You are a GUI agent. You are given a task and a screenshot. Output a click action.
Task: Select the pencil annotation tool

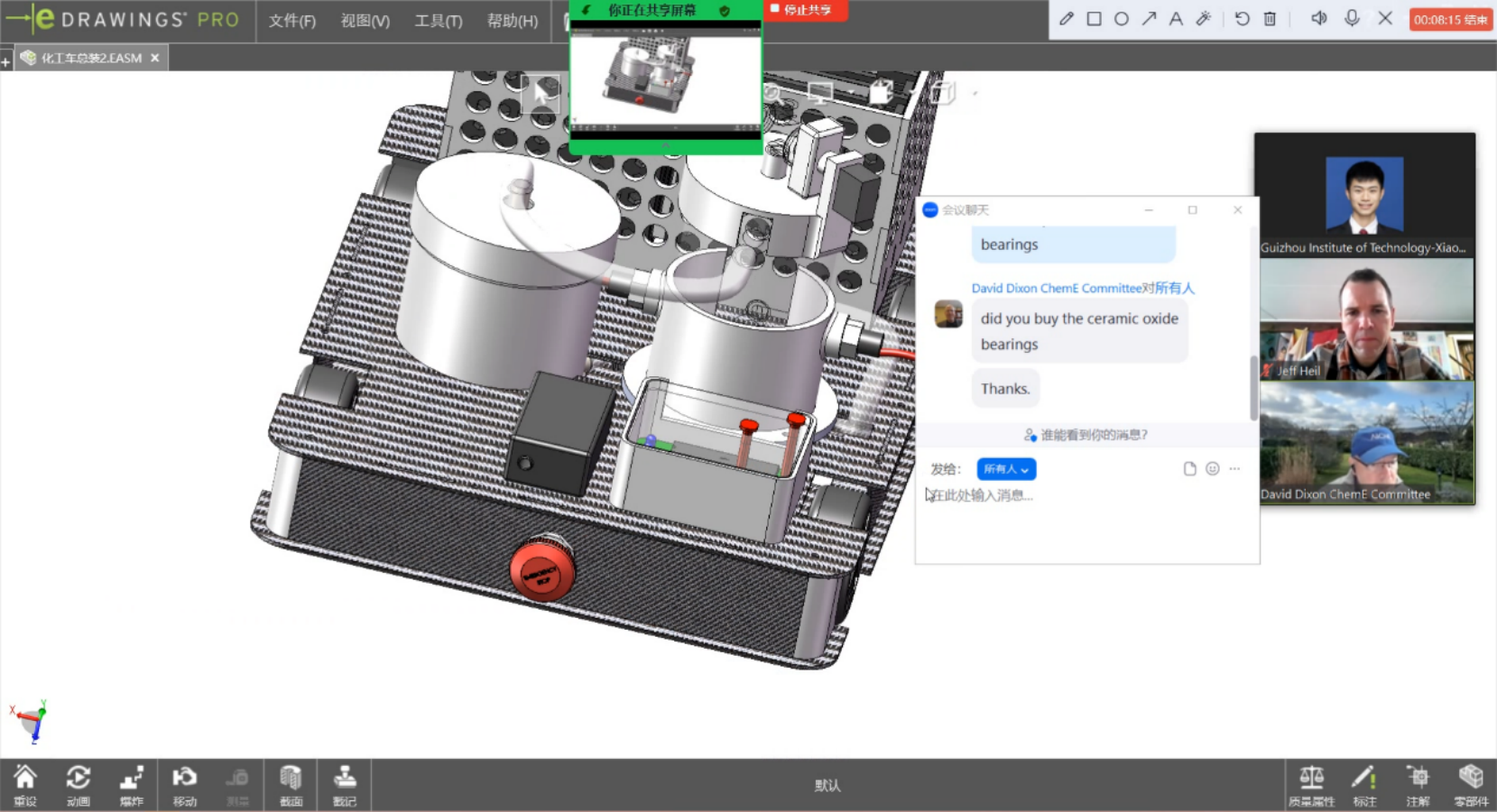(1067, 18)
